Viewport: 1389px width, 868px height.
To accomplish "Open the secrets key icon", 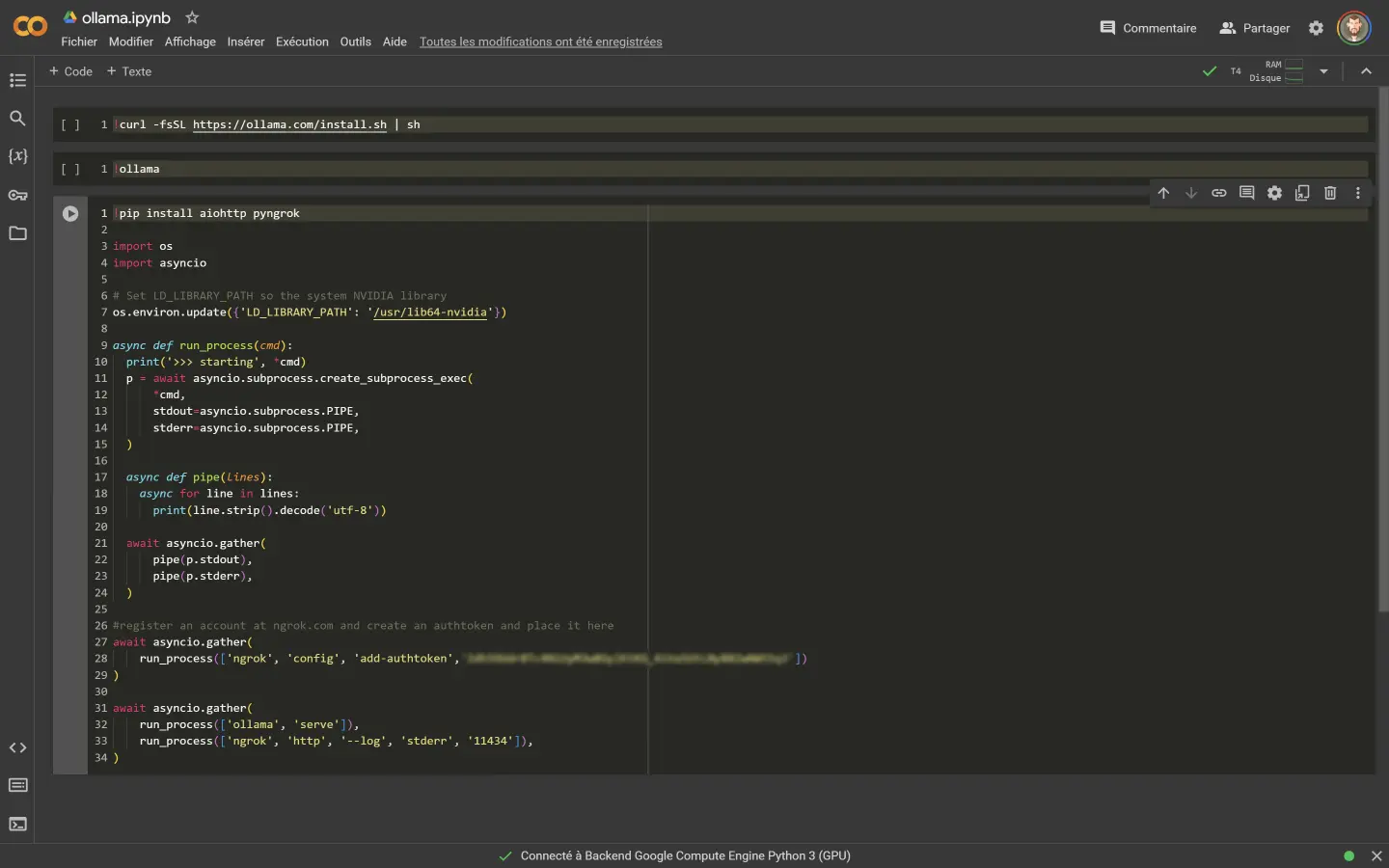I will pyautogui.click(x=17, y=195).
